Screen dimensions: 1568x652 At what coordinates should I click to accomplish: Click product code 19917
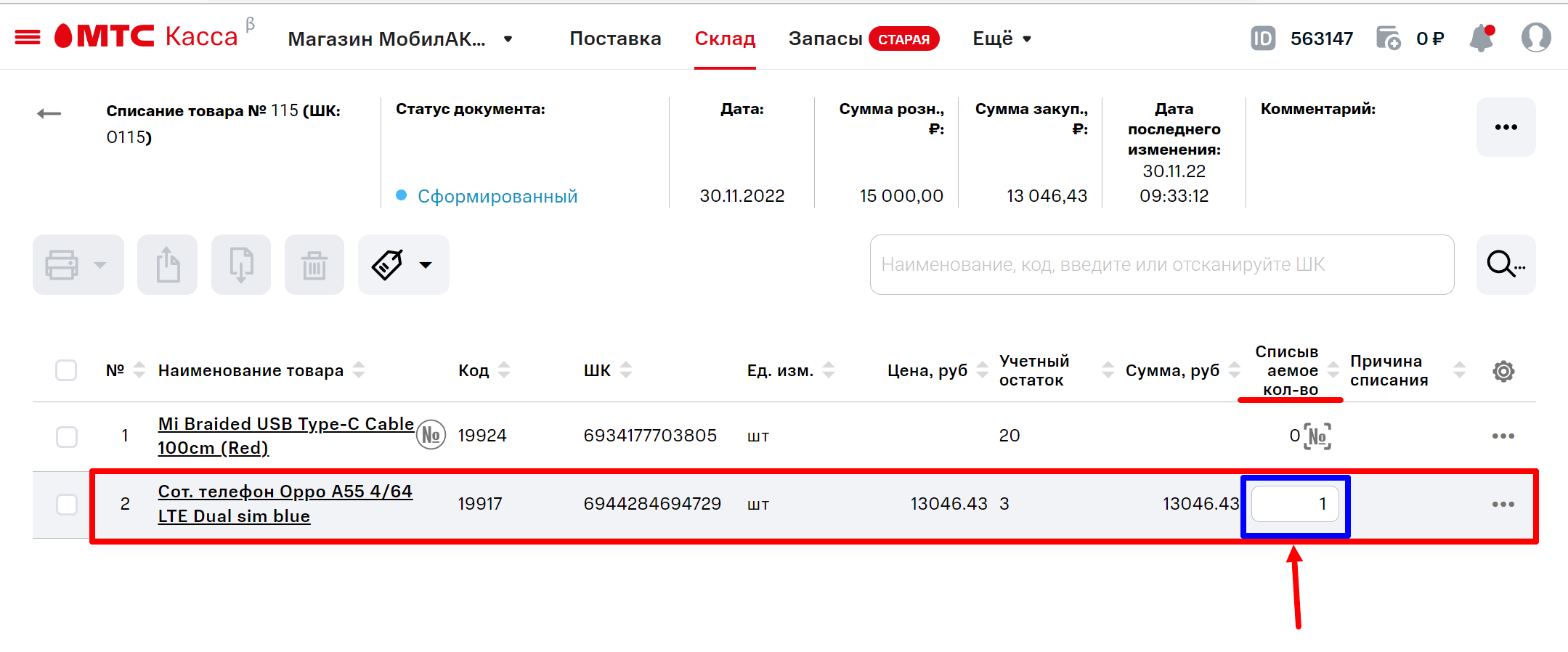pos(480,504)
